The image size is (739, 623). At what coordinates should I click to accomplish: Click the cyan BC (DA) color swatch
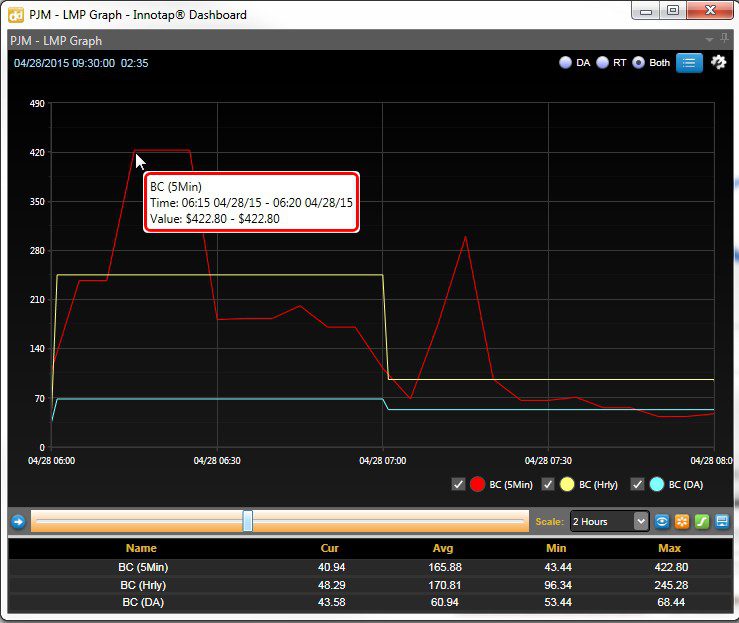657,484
